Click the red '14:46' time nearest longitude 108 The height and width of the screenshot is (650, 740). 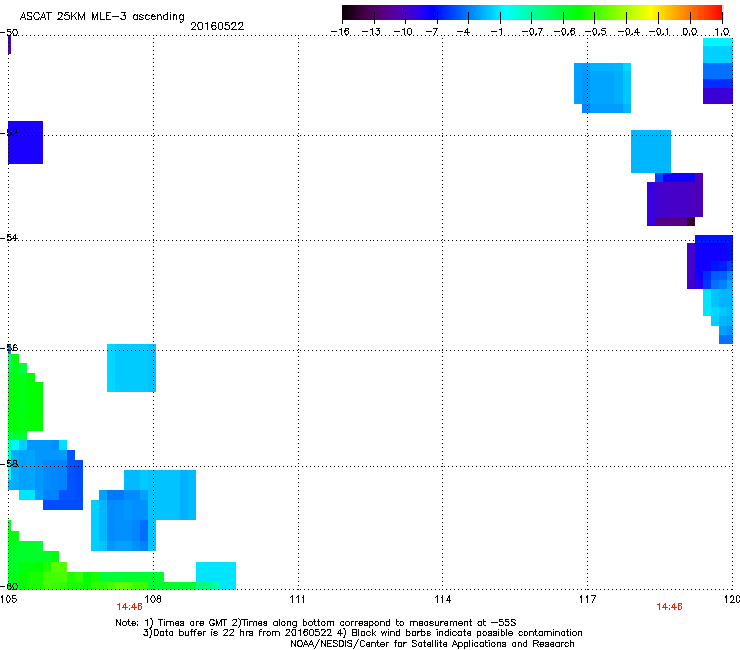(x=129, y=607)
